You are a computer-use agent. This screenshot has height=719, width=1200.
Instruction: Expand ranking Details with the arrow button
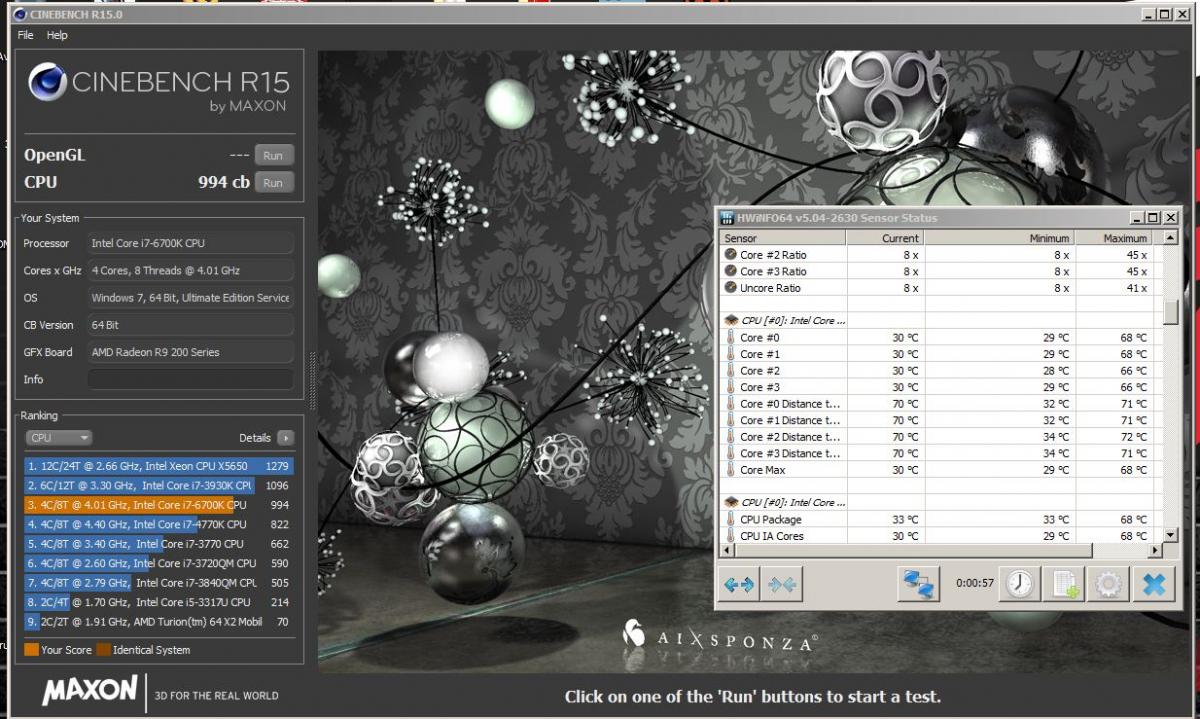[286, 438]
